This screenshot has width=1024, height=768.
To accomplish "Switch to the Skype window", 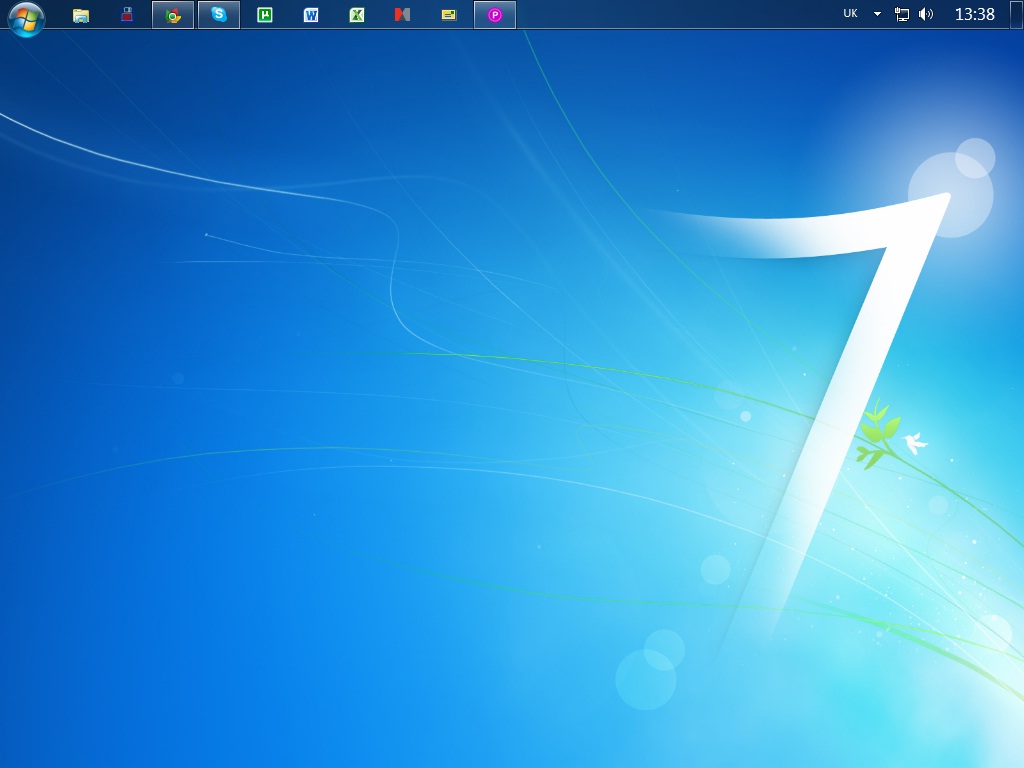I will [x=219, y=15].
